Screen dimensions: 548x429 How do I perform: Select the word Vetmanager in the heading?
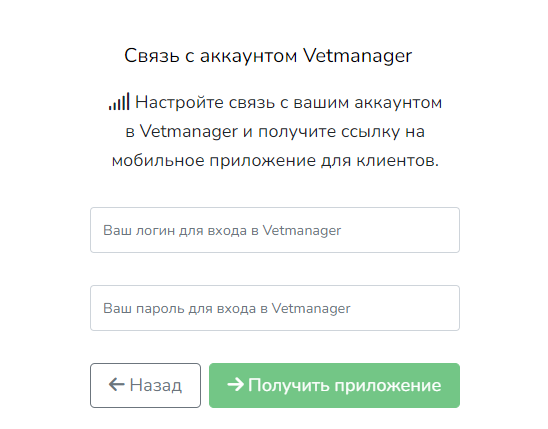pyautogui.click(x=358, y=56)
